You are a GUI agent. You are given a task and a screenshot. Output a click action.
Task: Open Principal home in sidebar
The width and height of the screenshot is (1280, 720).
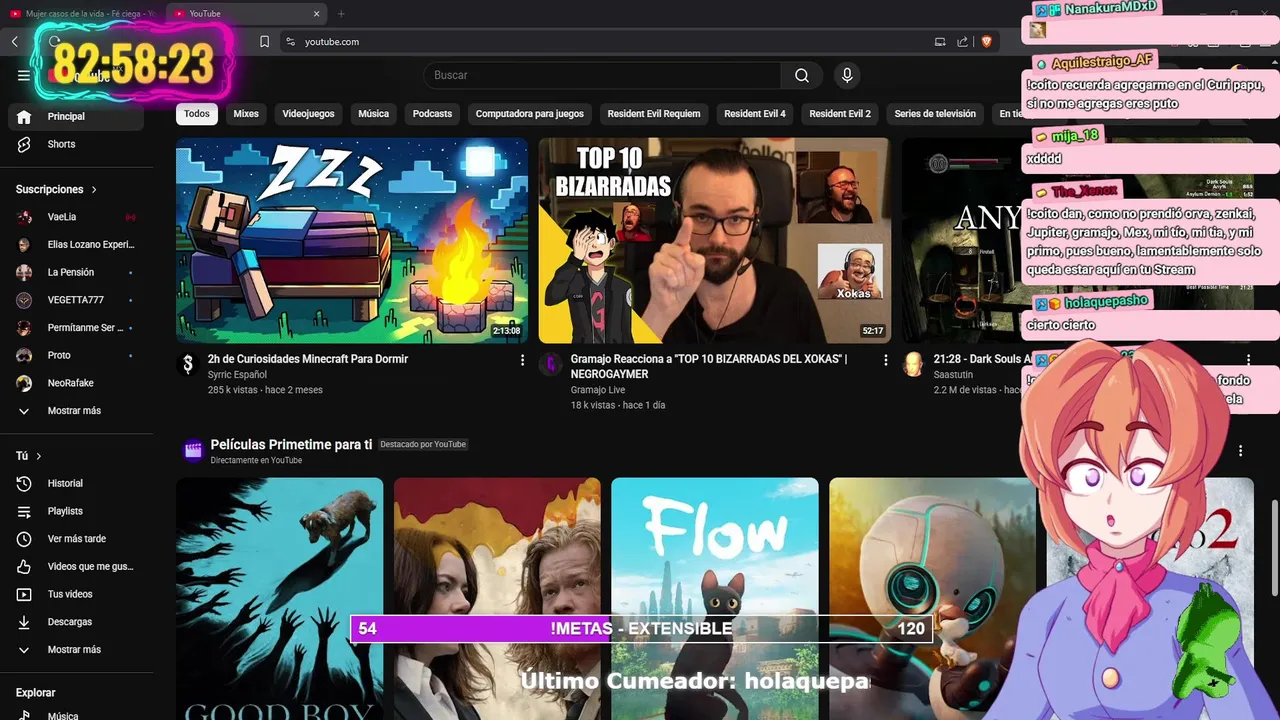click(x=76, y=116)
